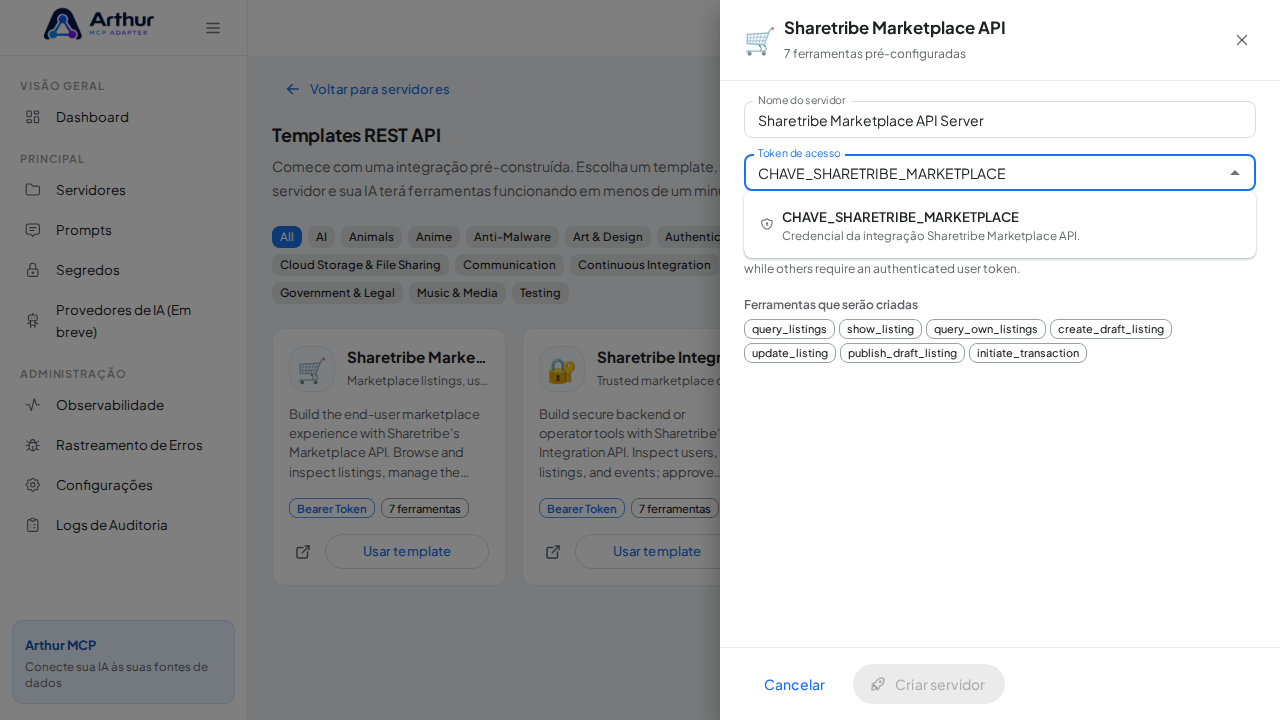
Task: Click the Arthur MCP Adapter logo
Action: (x=99, y=24)
